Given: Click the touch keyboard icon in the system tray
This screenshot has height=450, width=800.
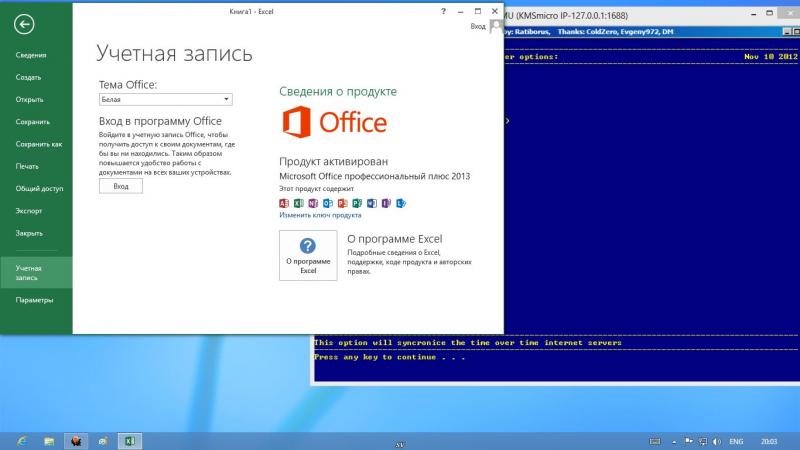Looking at the screenshot, I should pos(655,441).
